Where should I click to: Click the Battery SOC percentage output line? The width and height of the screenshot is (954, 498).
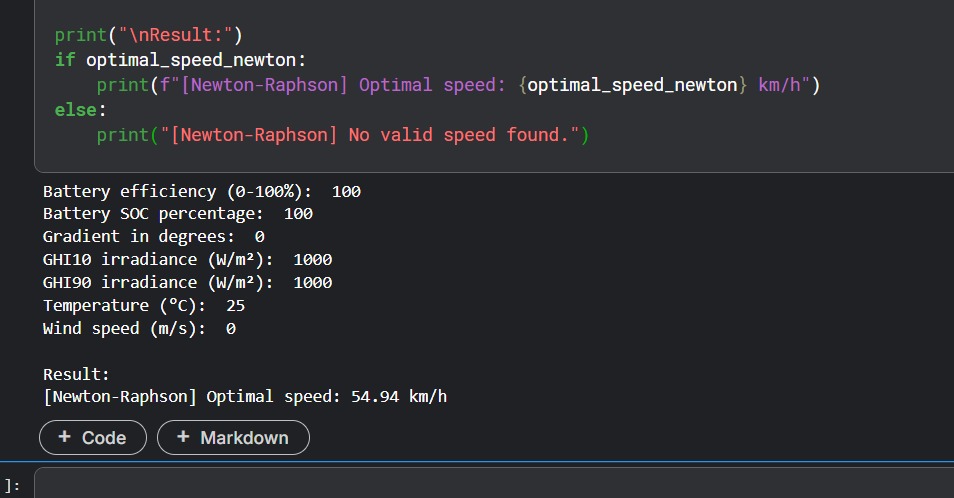click(177, 214)
